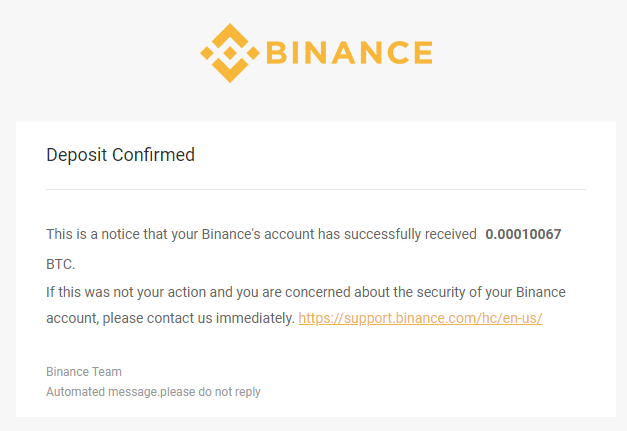Click the word concerned in the warning sentence
The width and height of the screenshot is (627, 431).
pyautogui.click(x=318, y=292)
